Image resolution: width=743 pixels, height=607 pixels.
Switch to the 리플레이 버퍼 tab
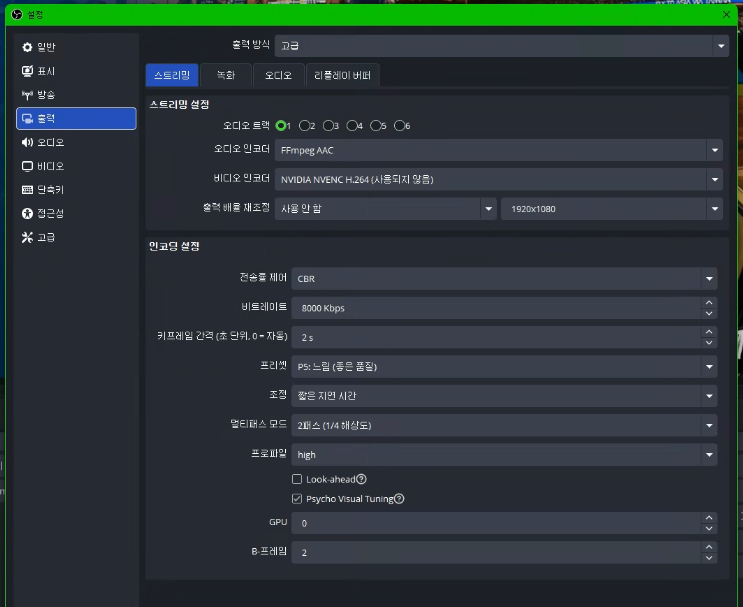pos(342,75)
